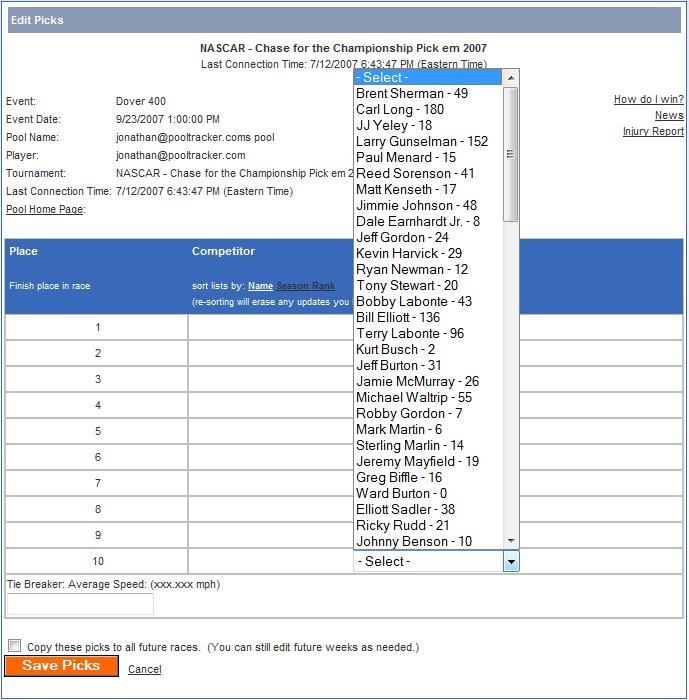689x700 pixels.
Task: Click the Cancel link
Action: pyautogui.click(x=145, y=669)
